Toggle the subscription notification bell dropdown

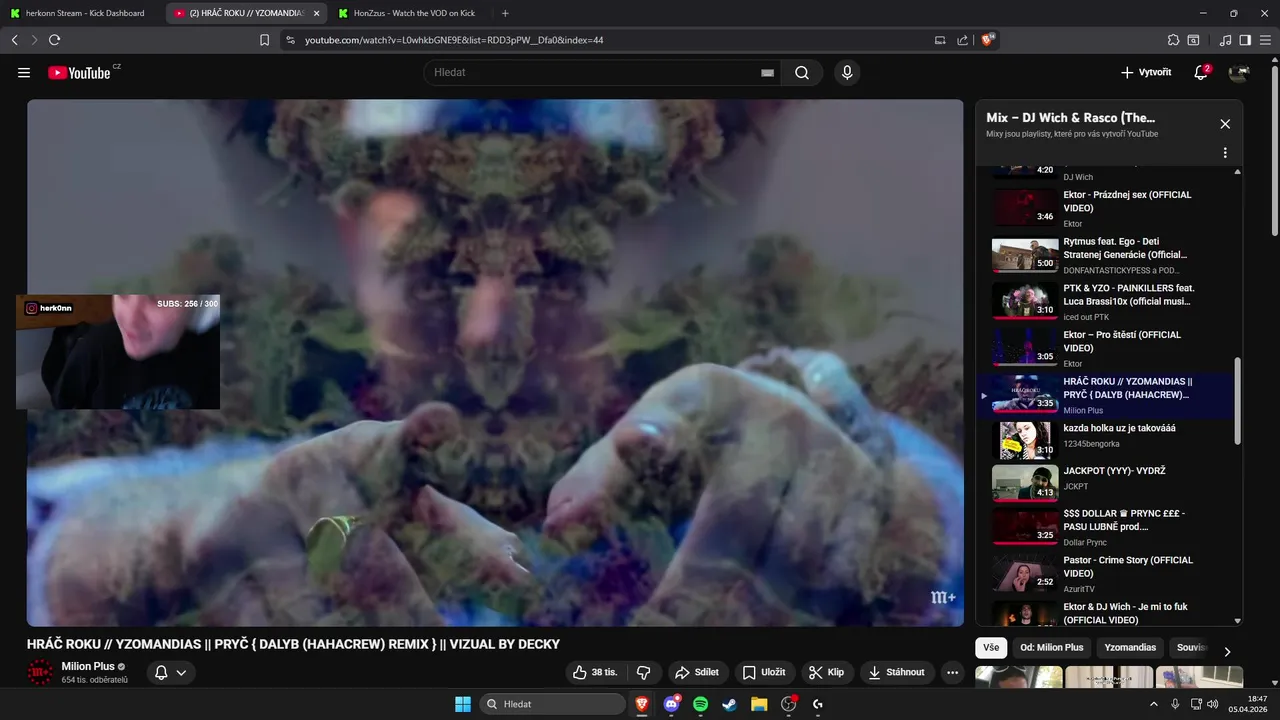click(x=170, y=672)
